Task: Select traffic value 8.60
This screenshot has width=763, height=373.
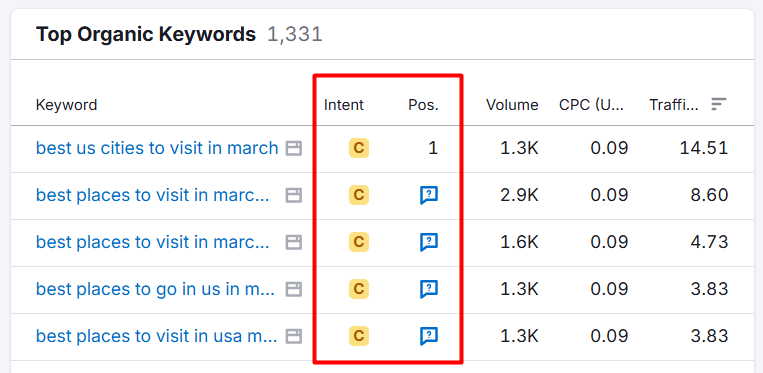Action: [x=709, y=195]
